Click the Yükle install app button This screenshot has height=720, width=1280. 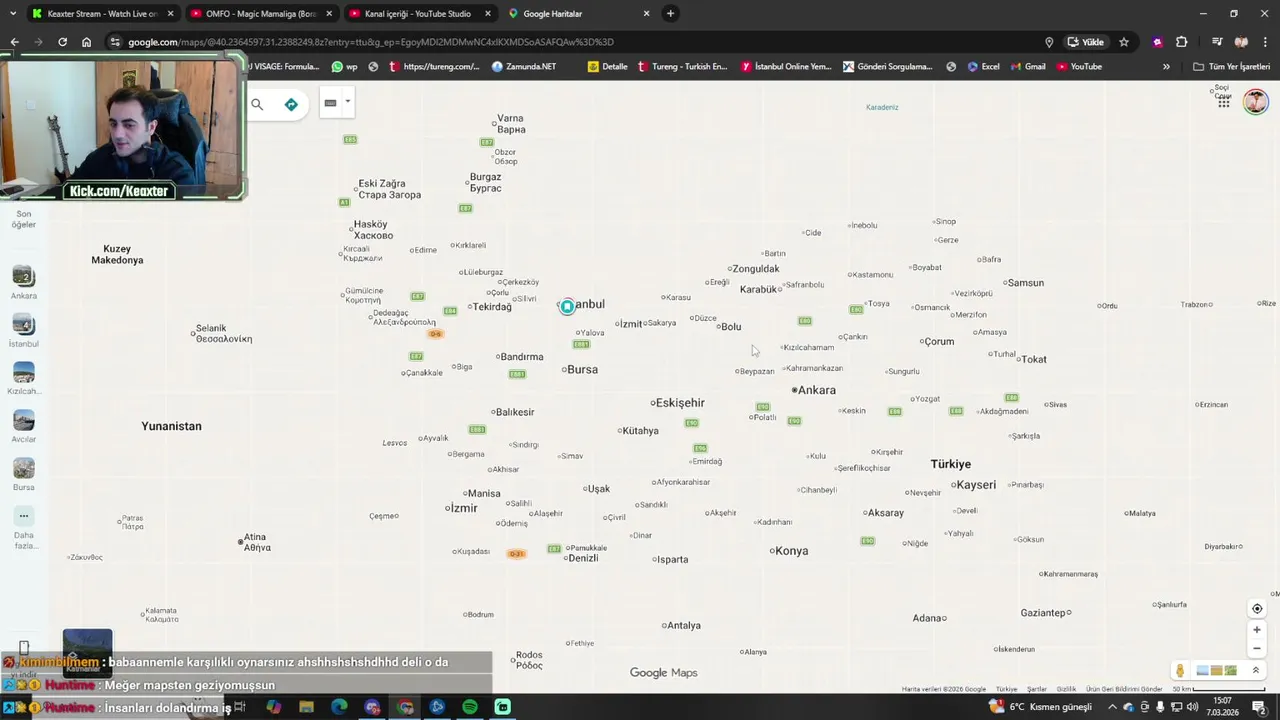tap(1086, 42)
